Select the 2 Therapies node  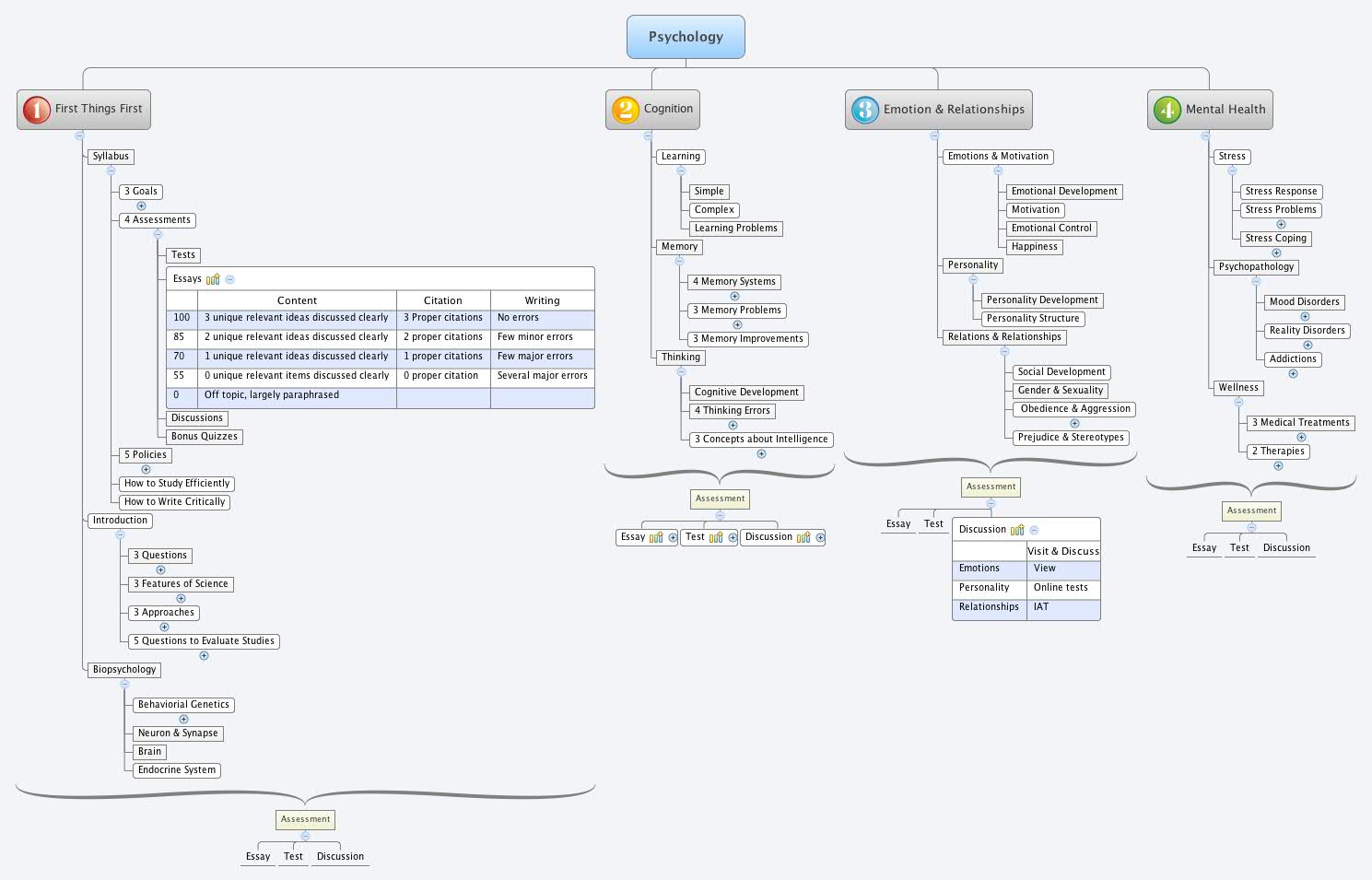pyautogui.click(x=1278, y=452)
